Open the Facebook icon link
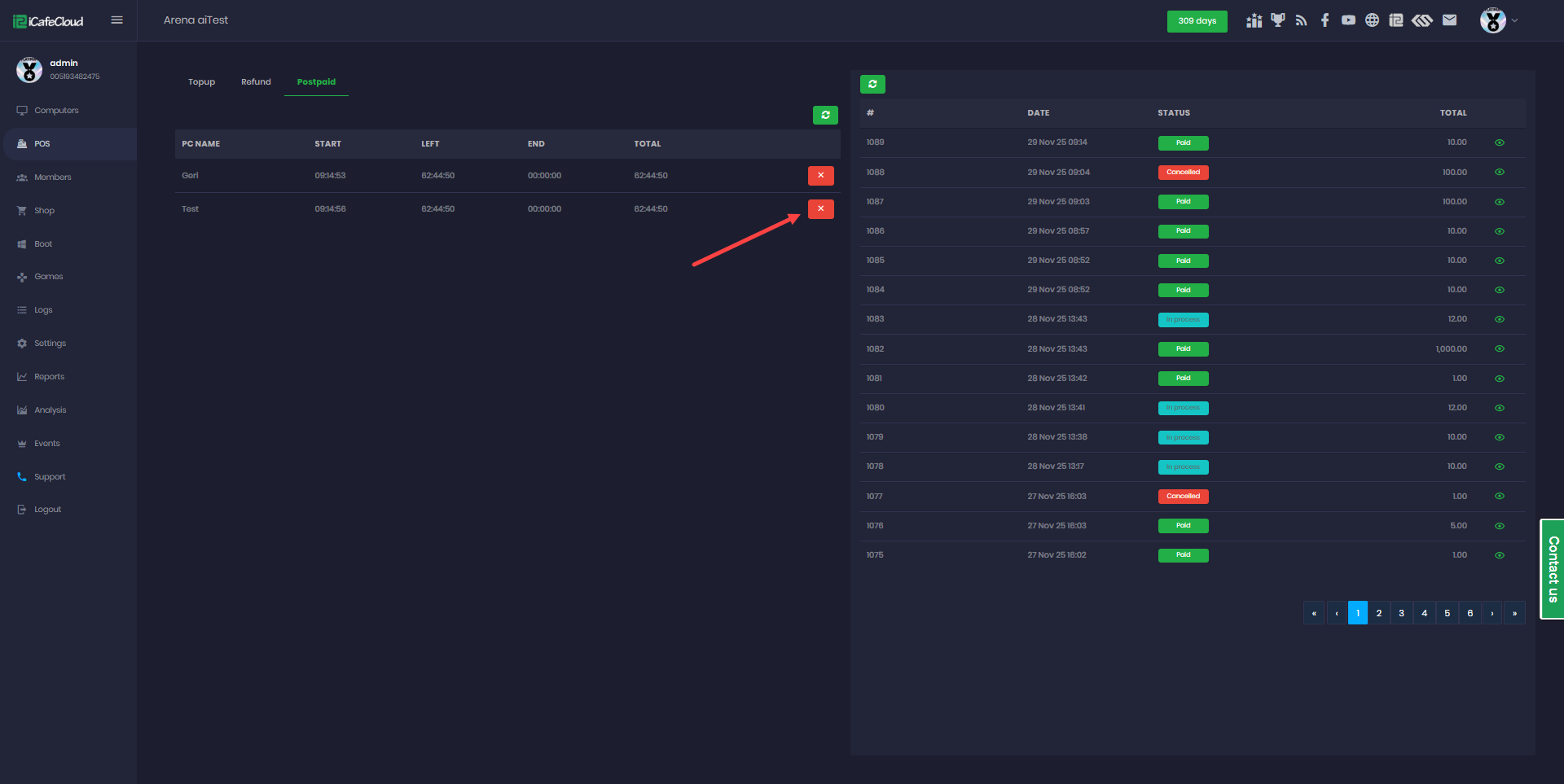This screenshot has height=784, width=1564. click(1325, 20)
